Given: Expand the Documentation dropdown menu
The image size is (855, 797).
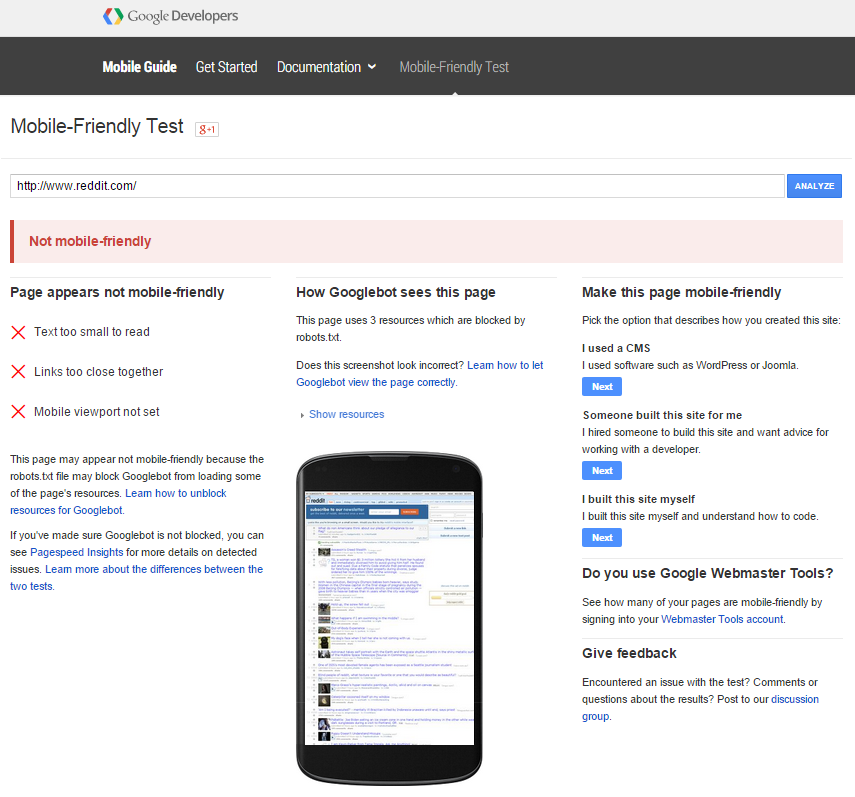Looking at the screenshot, I should pyautogui.click(x=326, y=67).
